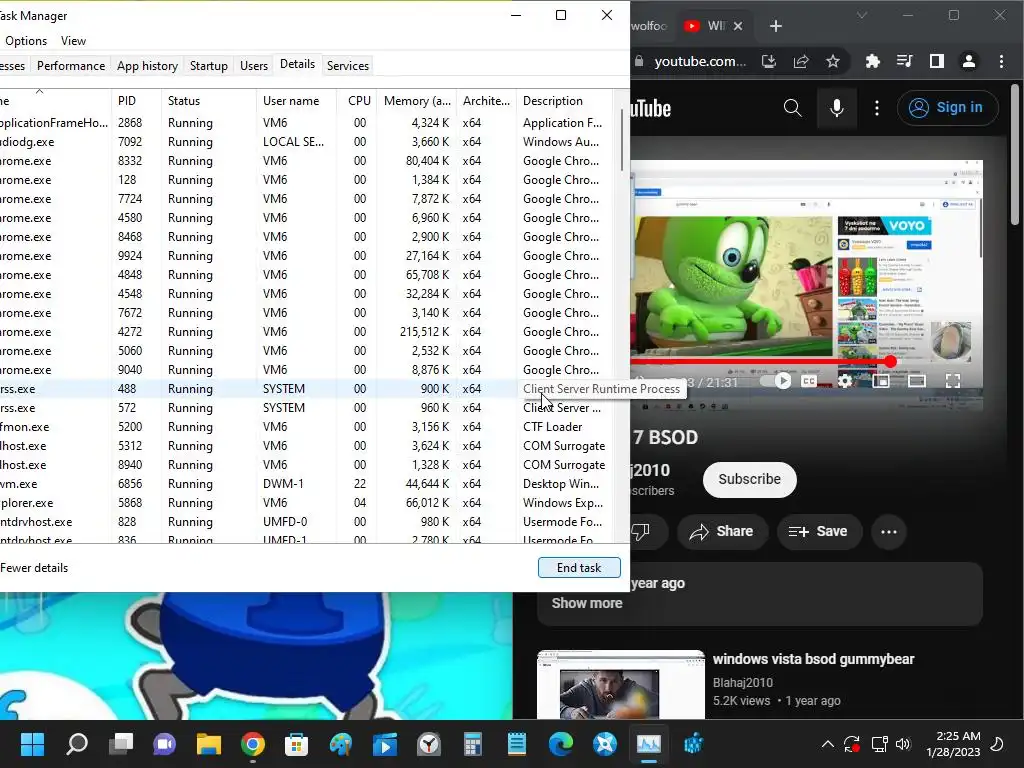Image resolution: width=1024 pixels, height=768 pixels.
Task: Open Windows Start menu
Action: [32, 744]
